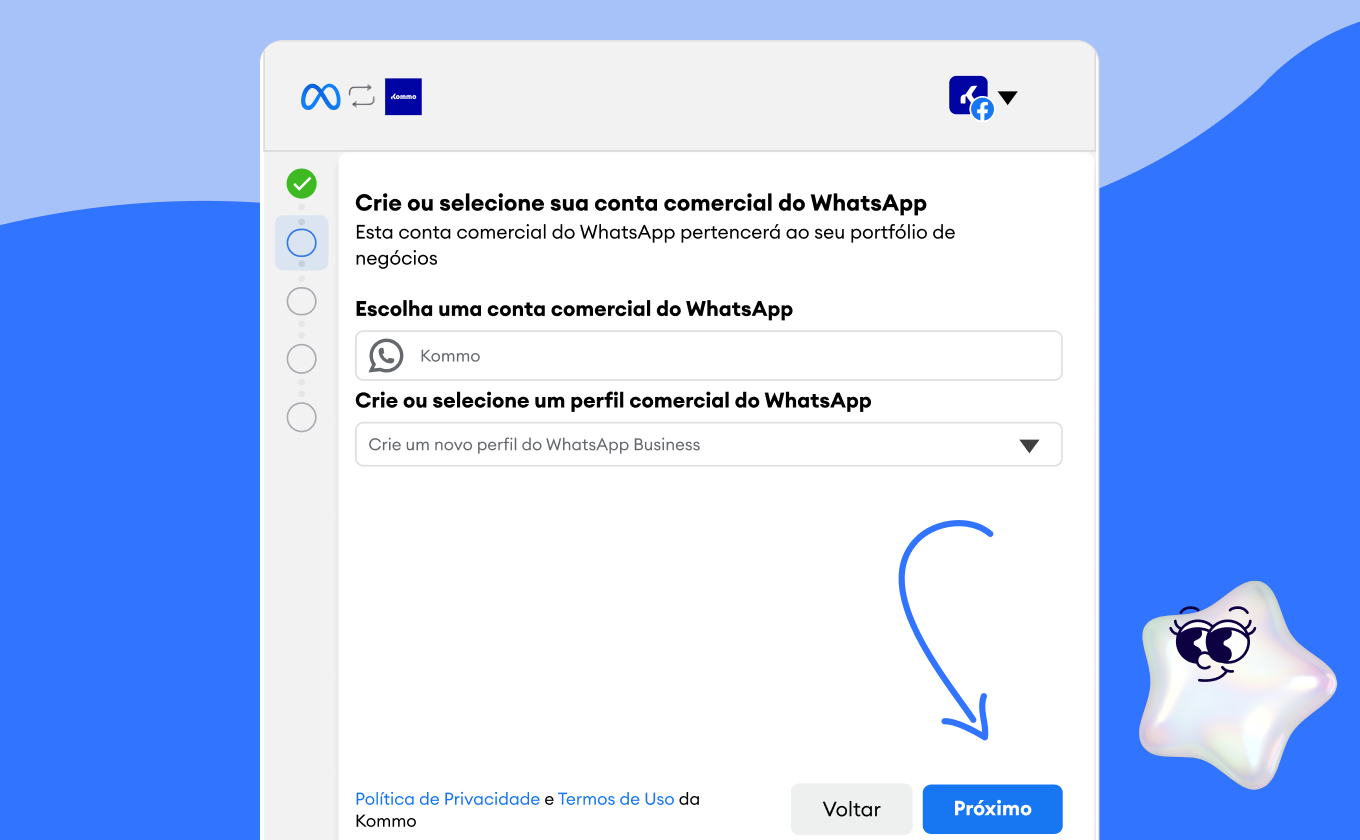Screen dimensions: 1360x840
Task: Expand the account switcher arrow
Action: click(x=1008, y=97)
